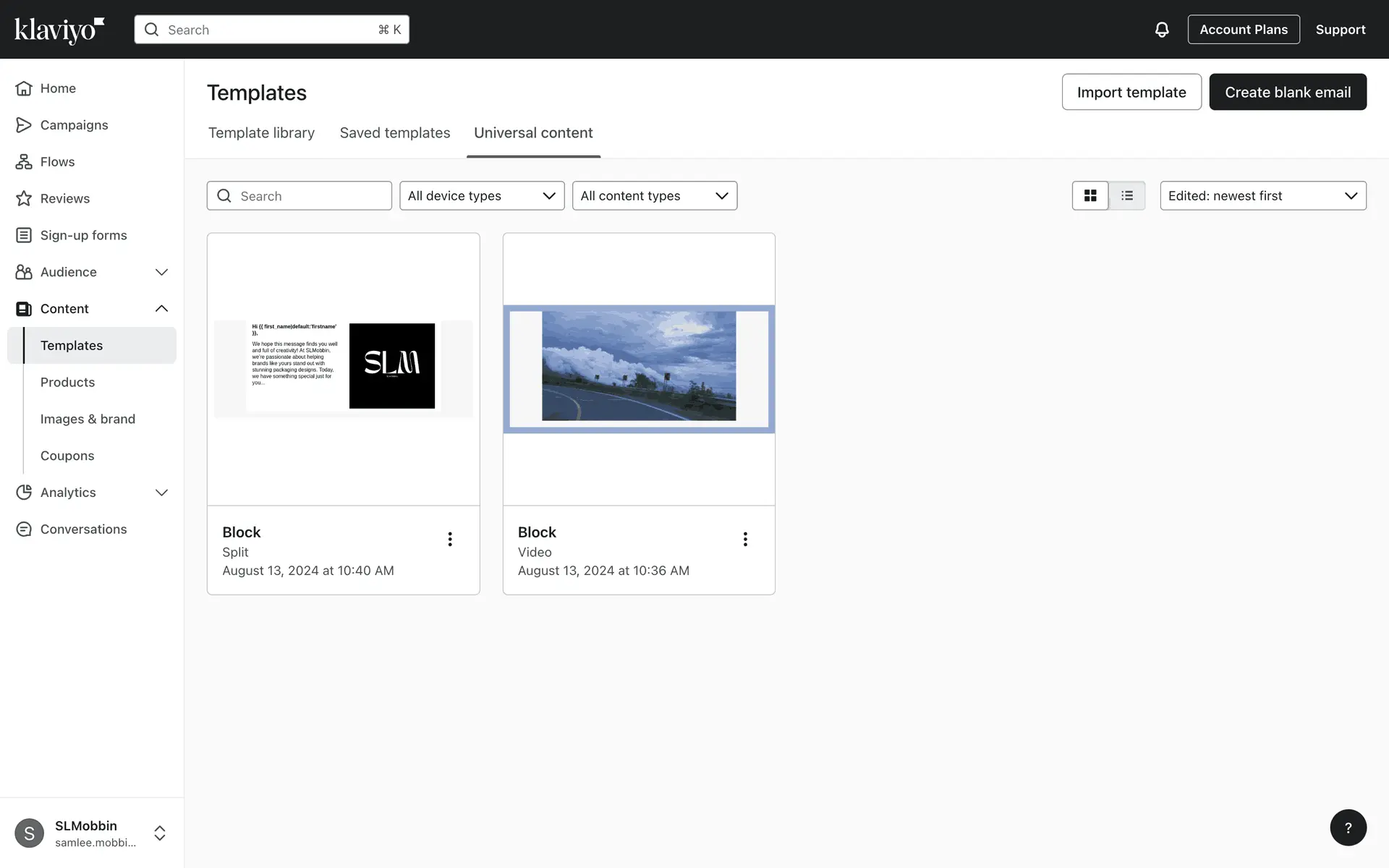Switch to Template library tab
Screen dimensions: 1389x868
click(261, 133)
